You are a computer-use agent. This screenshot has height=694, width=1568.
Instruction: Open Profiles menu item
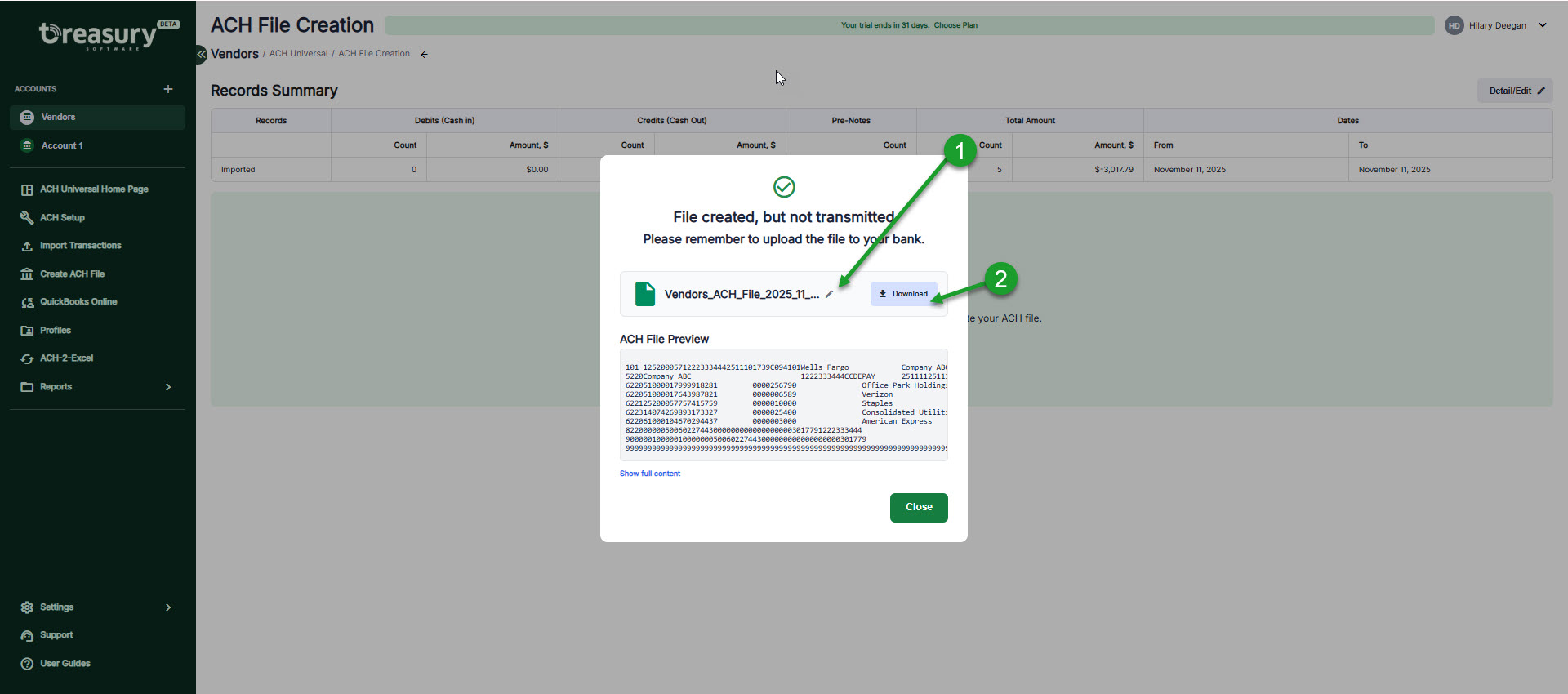pyautogui.click(x=56, y=331)
